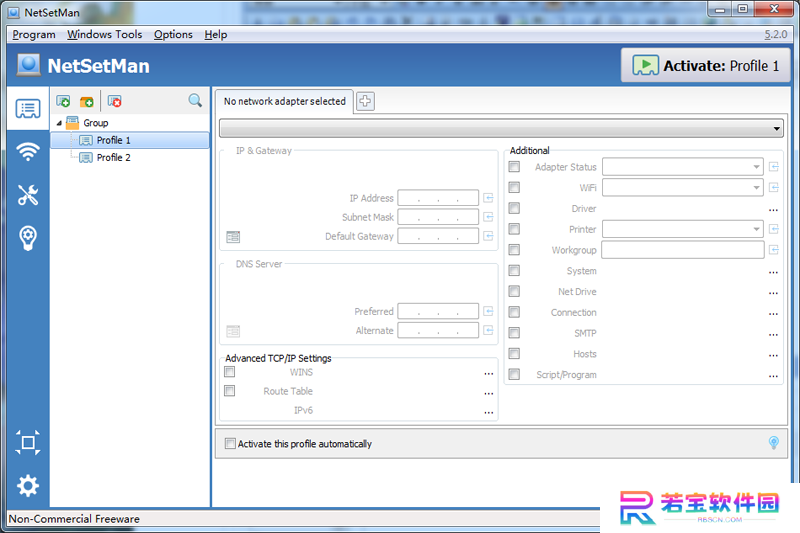Open SMTP settings ellipsis button
The width and height of the screenshot is (800, 533).
773,335
